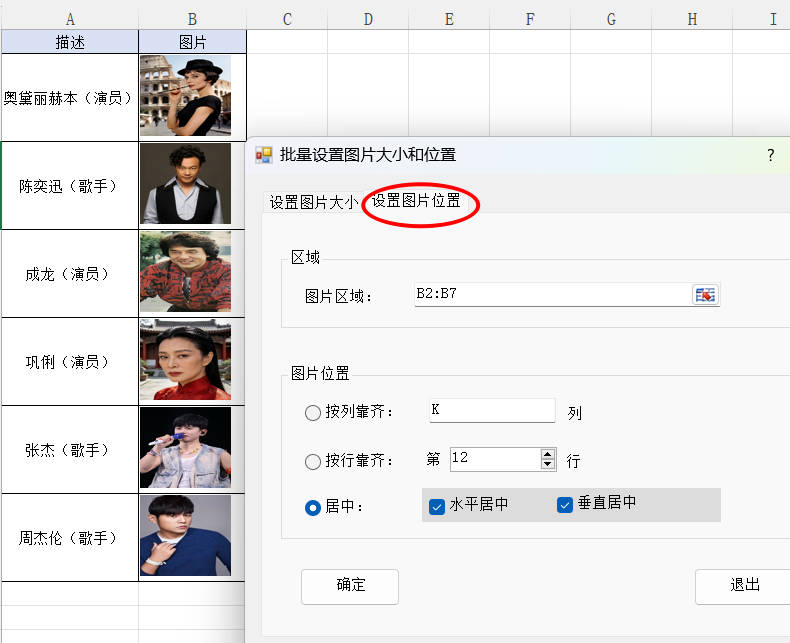
Task: Select the 居中 radio button
Action: pos(313,507)
